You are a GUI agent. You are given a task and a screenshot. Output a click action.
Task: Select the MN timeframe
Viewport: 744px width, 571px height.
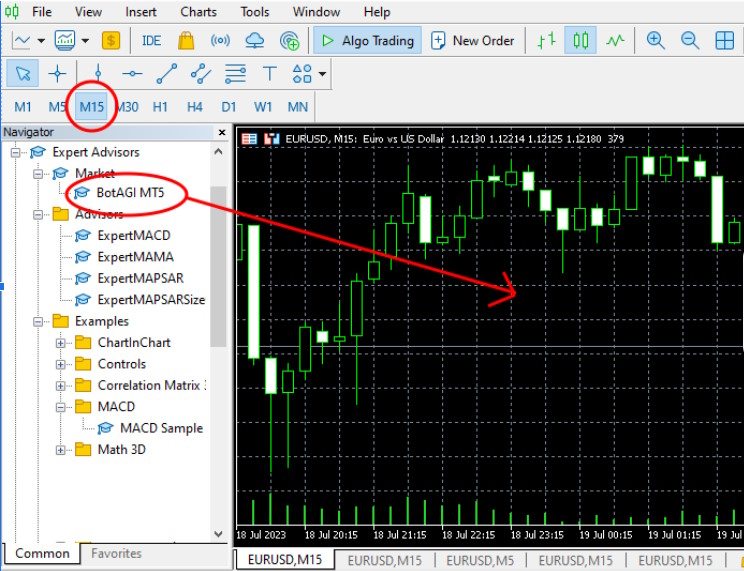[x=298, y=107]
